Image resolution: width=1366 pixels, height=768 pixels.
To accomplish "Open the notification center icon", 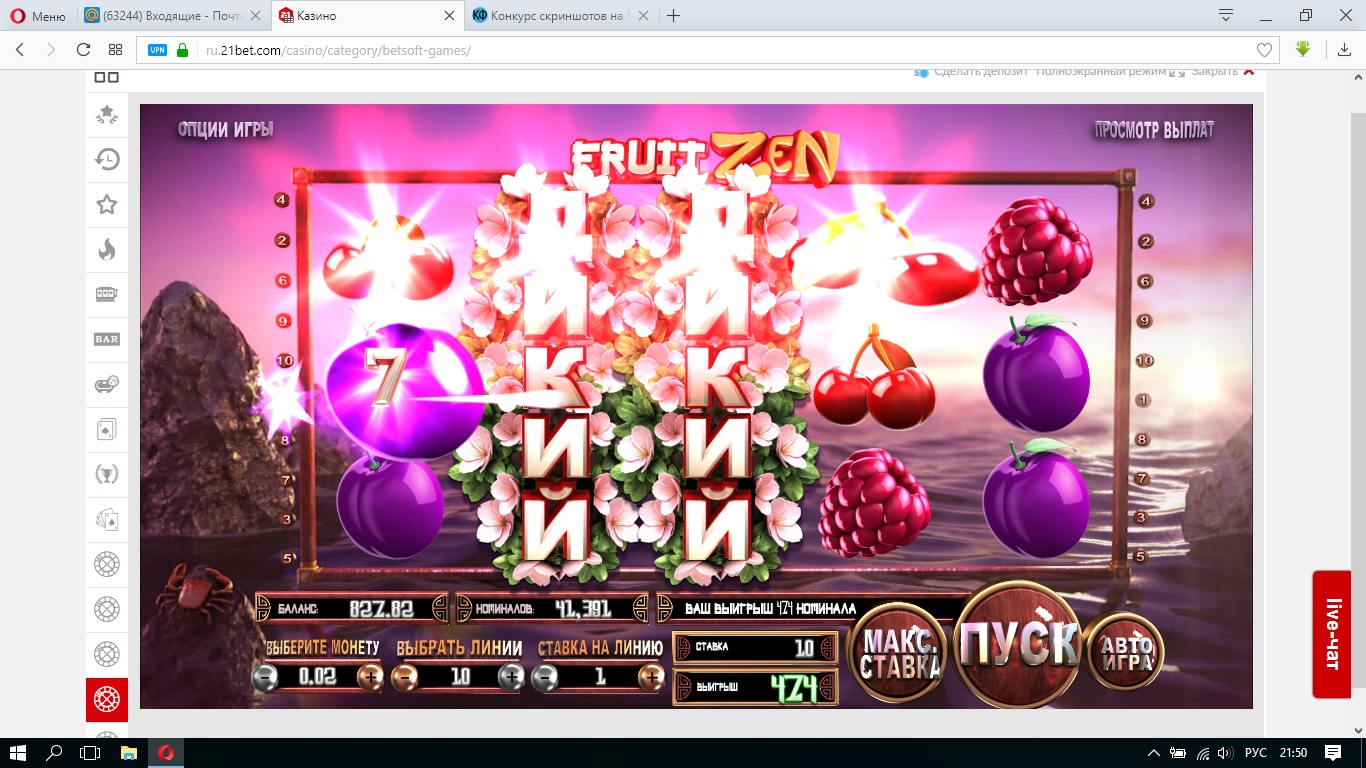I will (1334, 752).
